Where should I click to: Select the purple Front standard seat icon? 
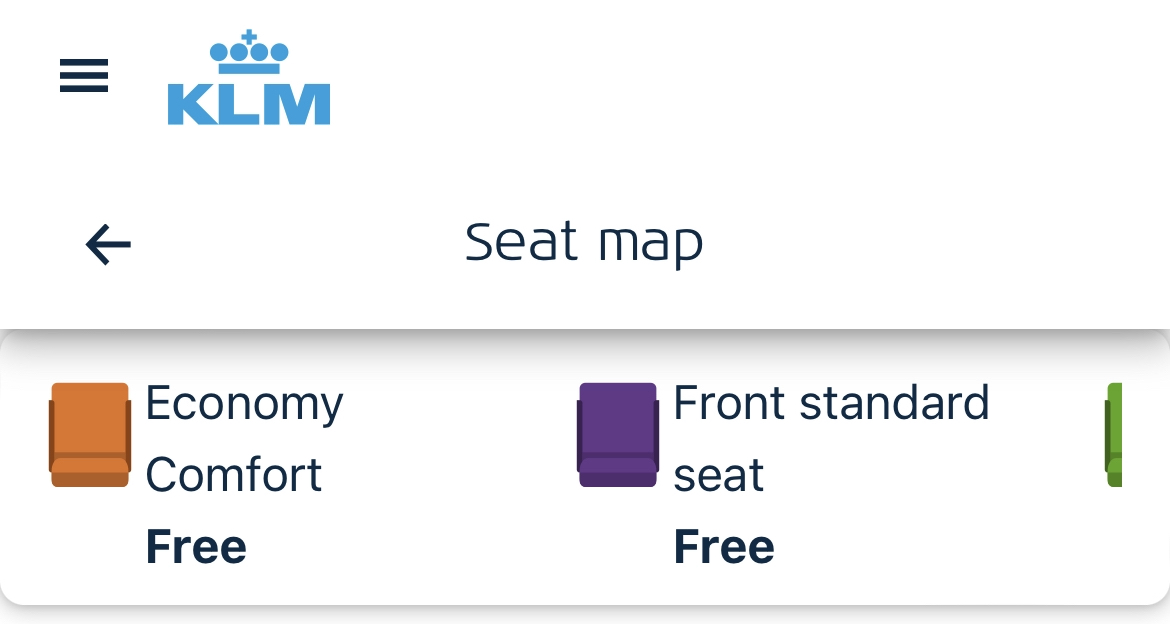pos(618,435)
